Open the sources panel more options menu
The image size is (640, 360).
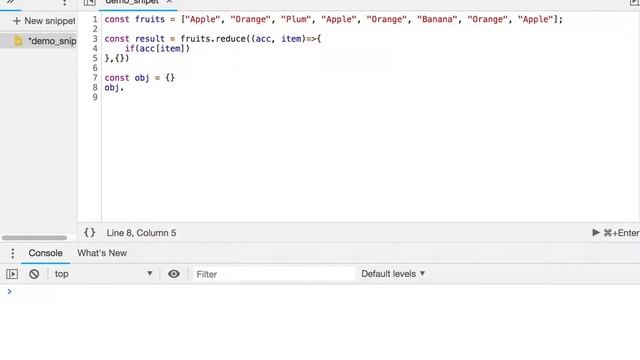click(x=64, y=2)
